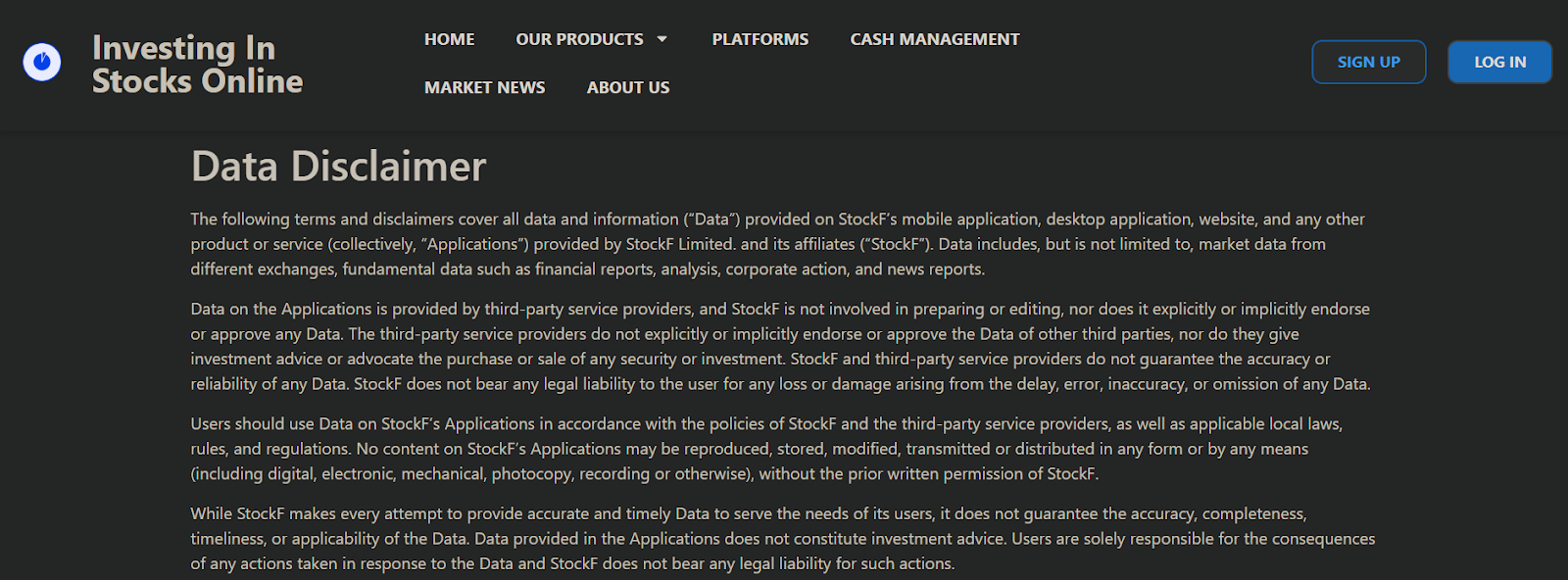Click the paragraph starting 'While StockF makes'

pos(782,538)
